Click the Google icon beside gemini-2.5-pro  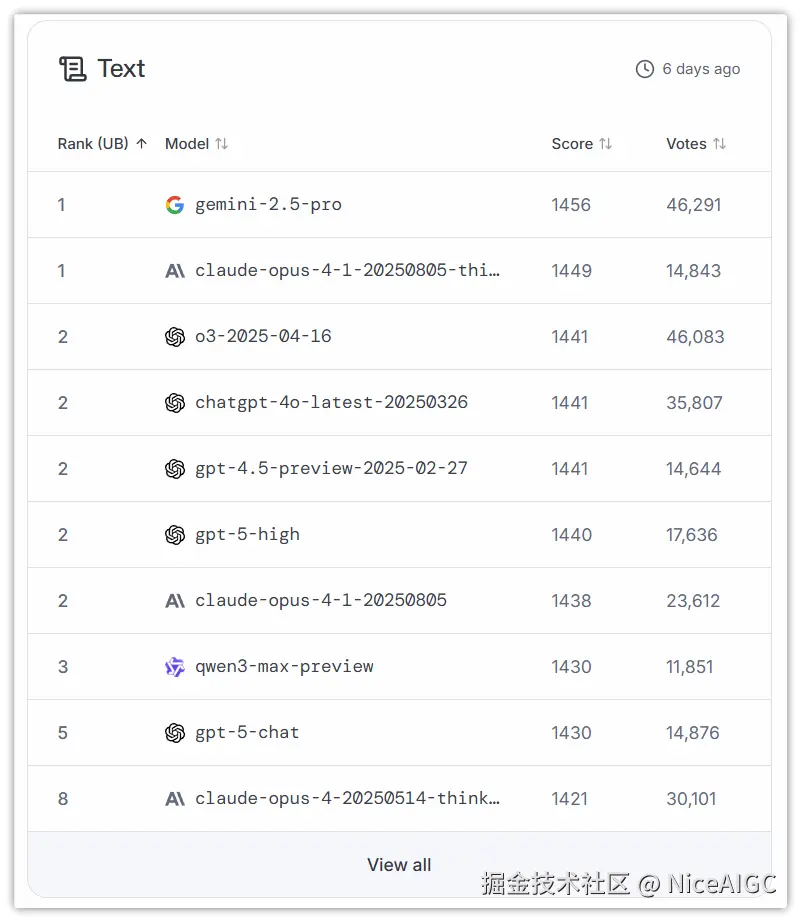[x=175, y=205]
